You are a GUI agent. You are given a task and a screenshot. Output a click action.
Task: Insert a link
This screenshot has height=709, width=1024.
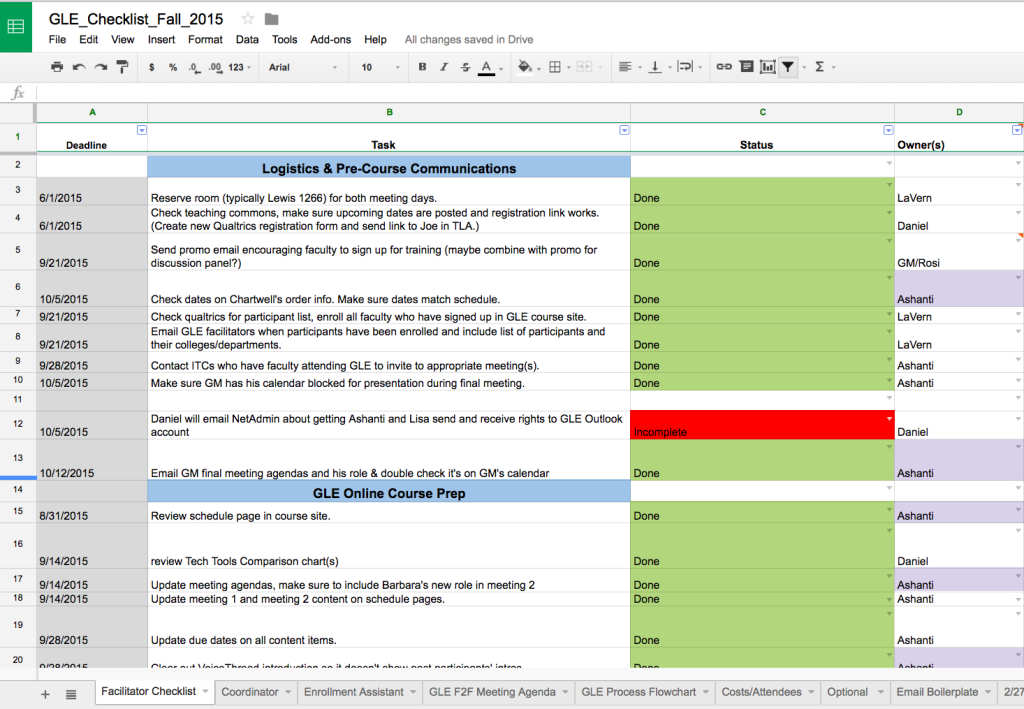click(x=724, y=67)
